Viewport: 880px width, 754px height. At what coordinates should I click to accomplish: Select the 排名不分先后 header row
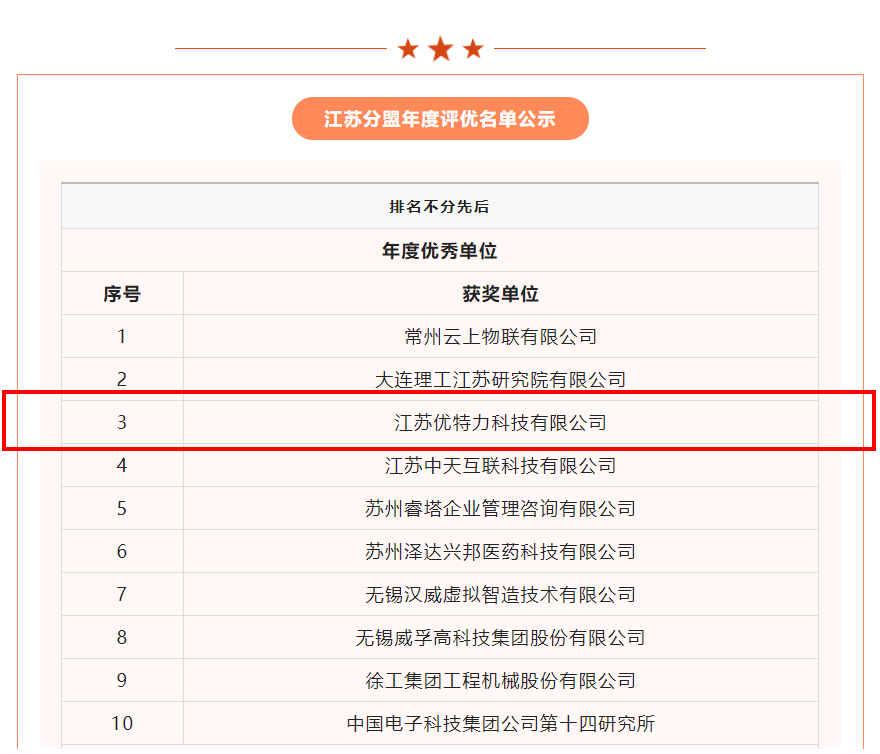(x=440, y=207)
